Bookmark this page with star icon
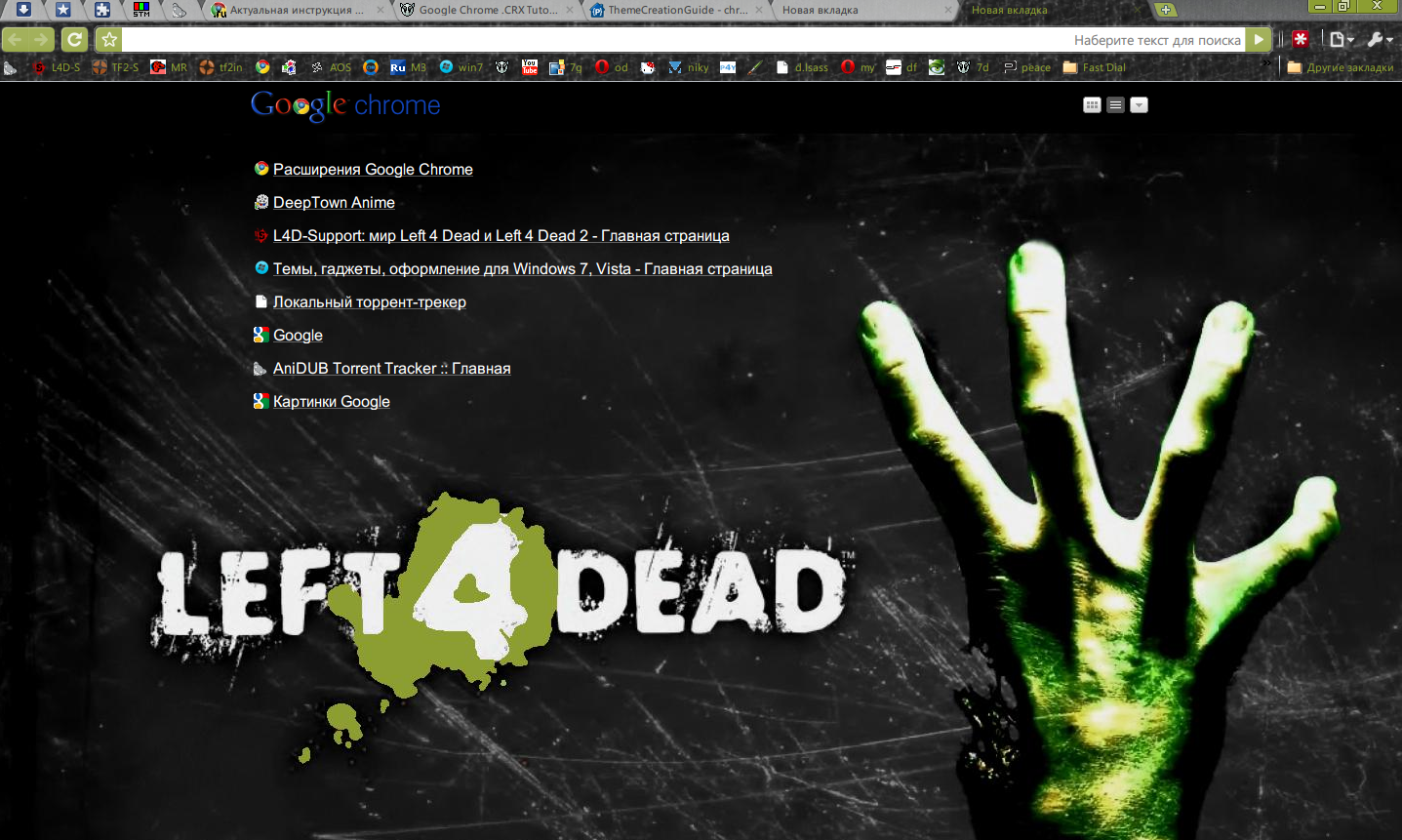 pos(108,39)
